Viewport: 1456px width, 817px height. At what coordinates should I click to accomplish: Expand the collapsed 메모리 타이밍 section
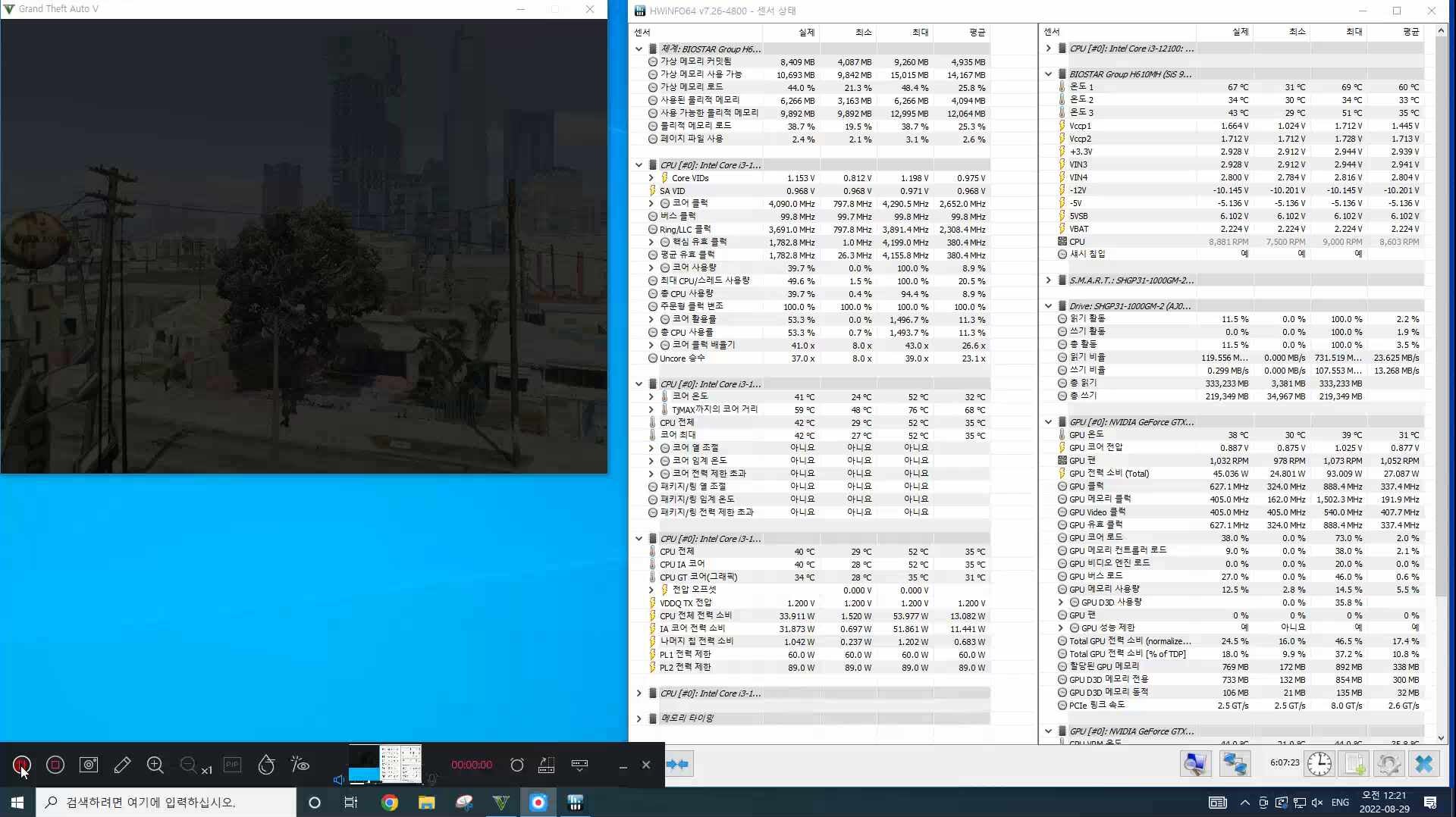639,718
